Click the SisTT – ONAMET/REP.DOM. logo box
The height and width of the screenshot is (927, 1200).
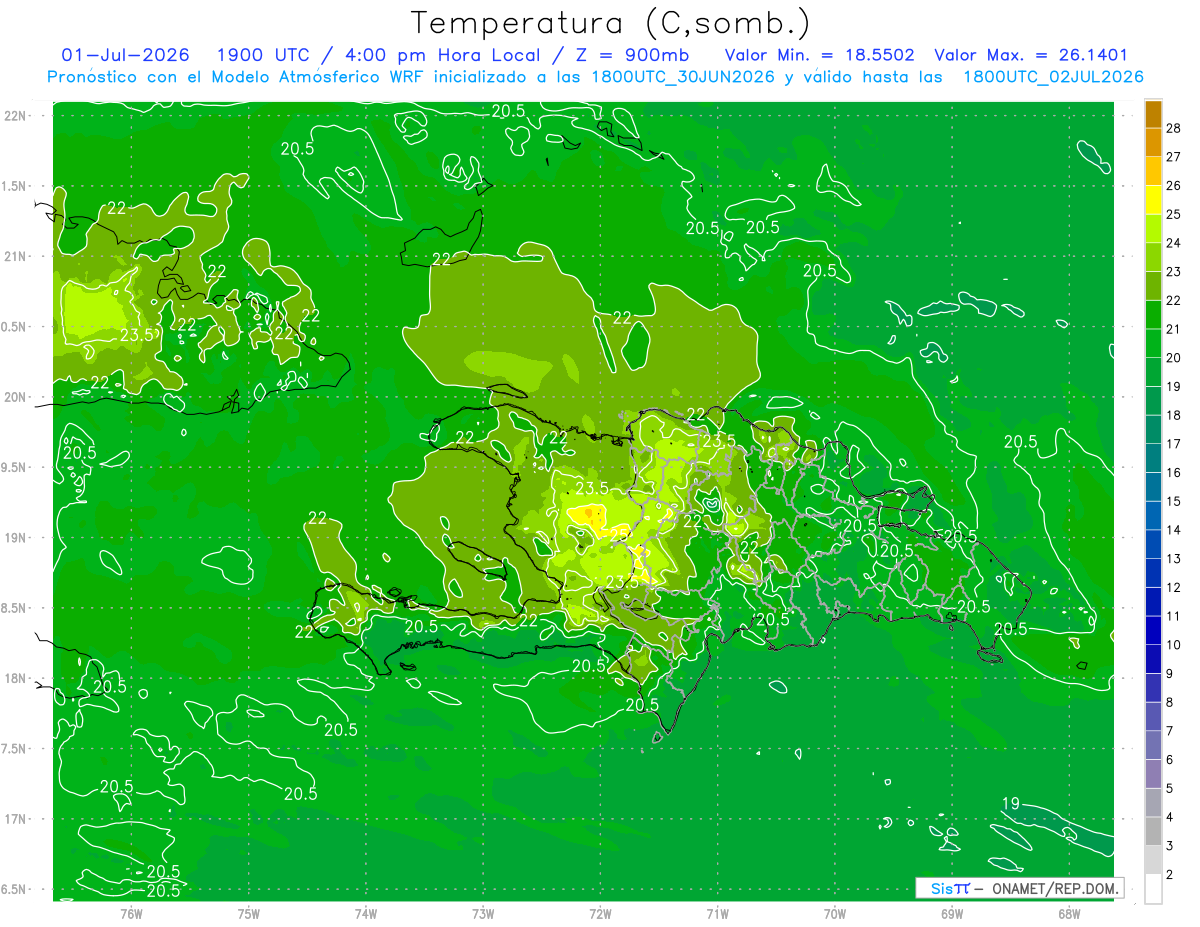(1019, 888)
